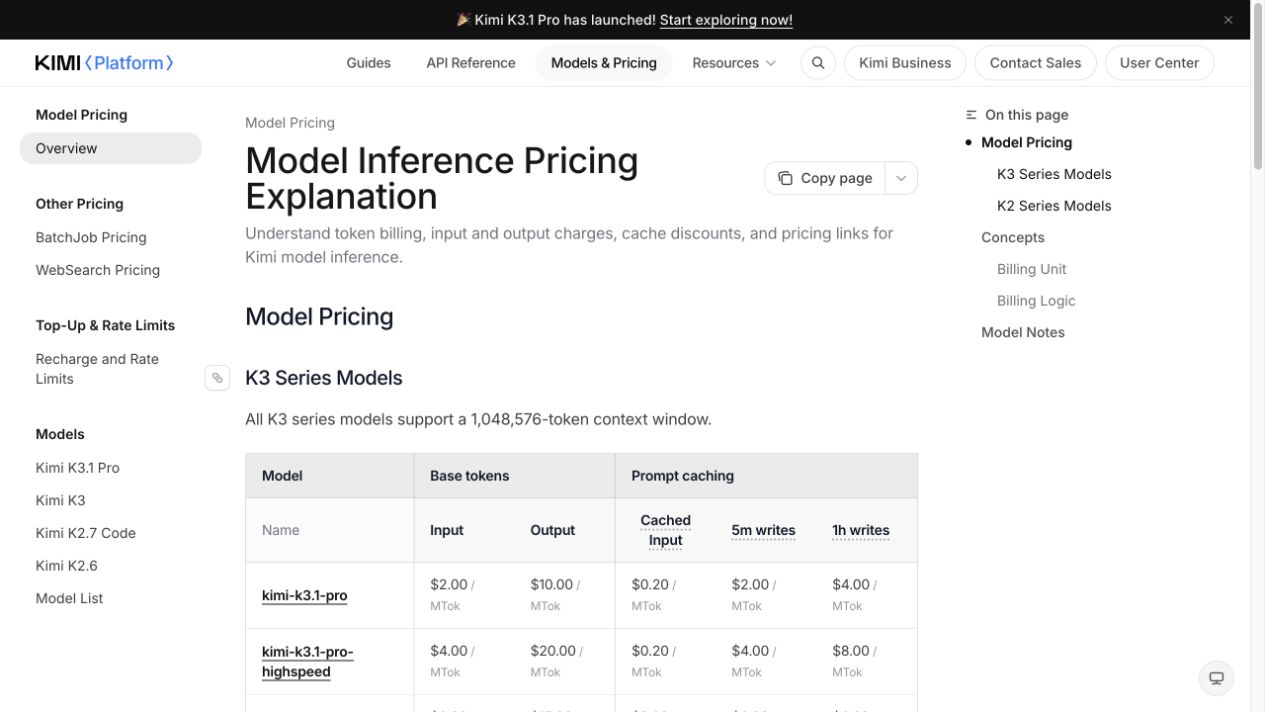Click the Kimi Platform logo
Viewport: 1265px width, 712px height.
point(105,63)
